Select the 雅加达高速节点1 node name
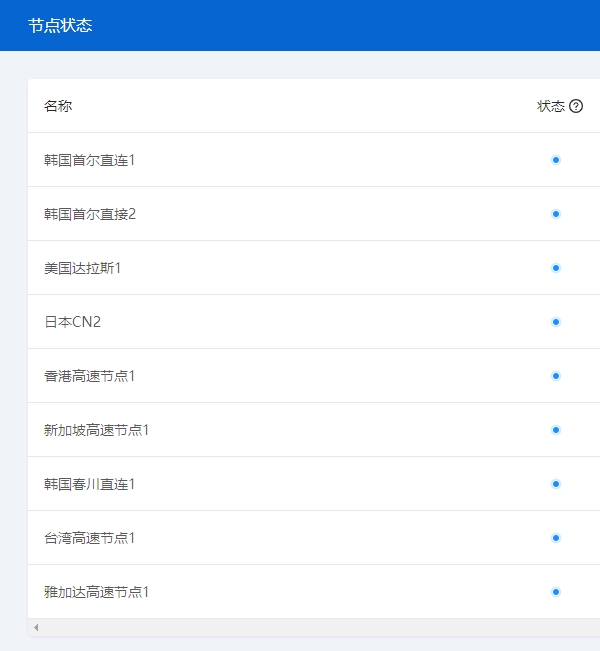Viewport: 600px width, 651px height. point(96,592)
